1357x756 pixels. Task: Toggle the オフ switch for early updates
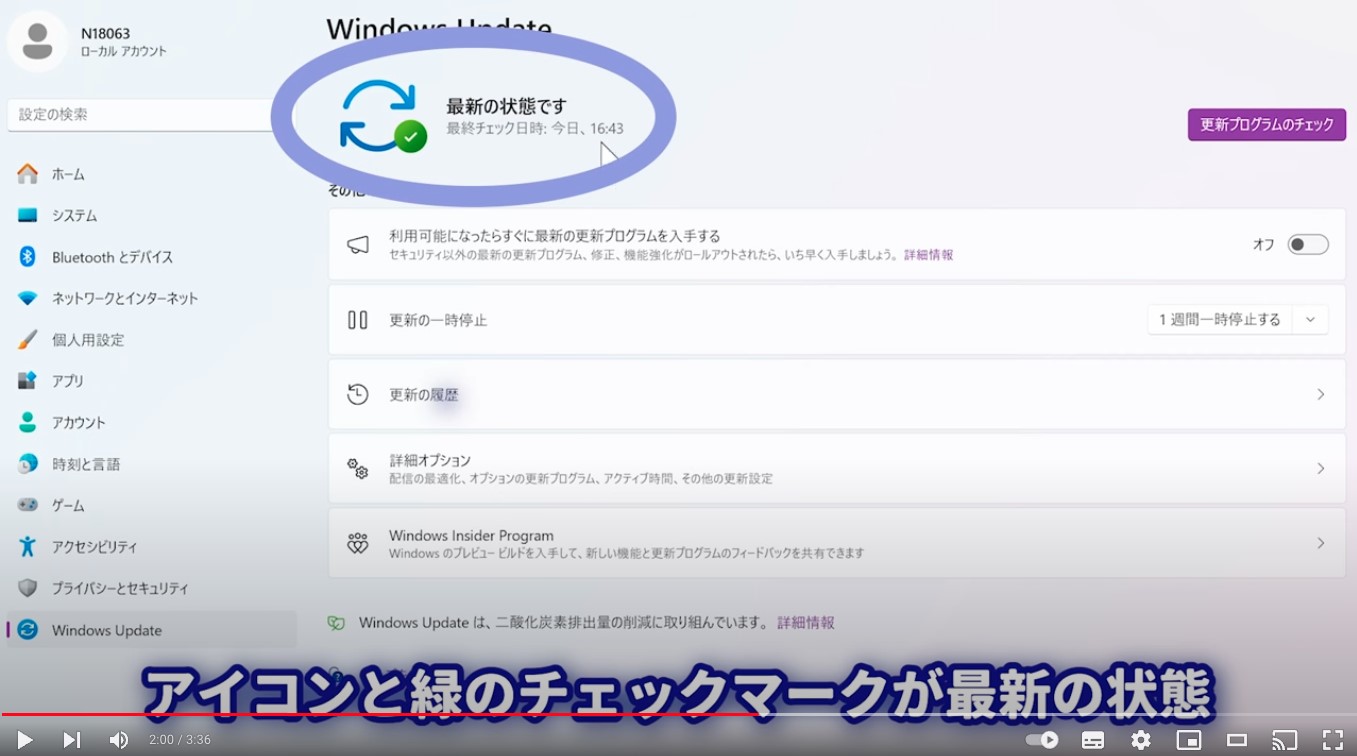coord(1308,244)
